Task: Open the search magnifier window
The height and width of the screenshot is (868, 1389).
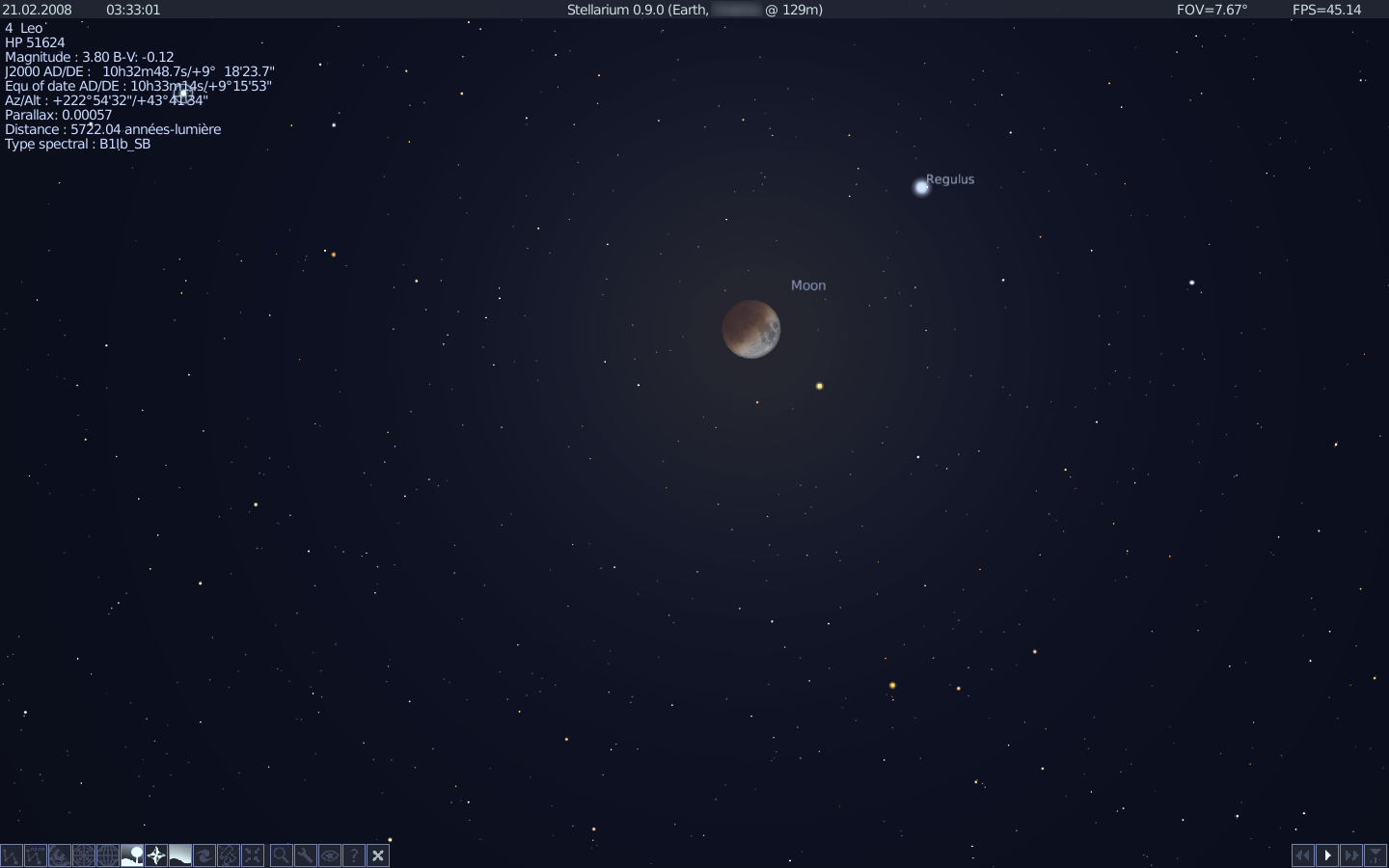Action: click(281, 855)
